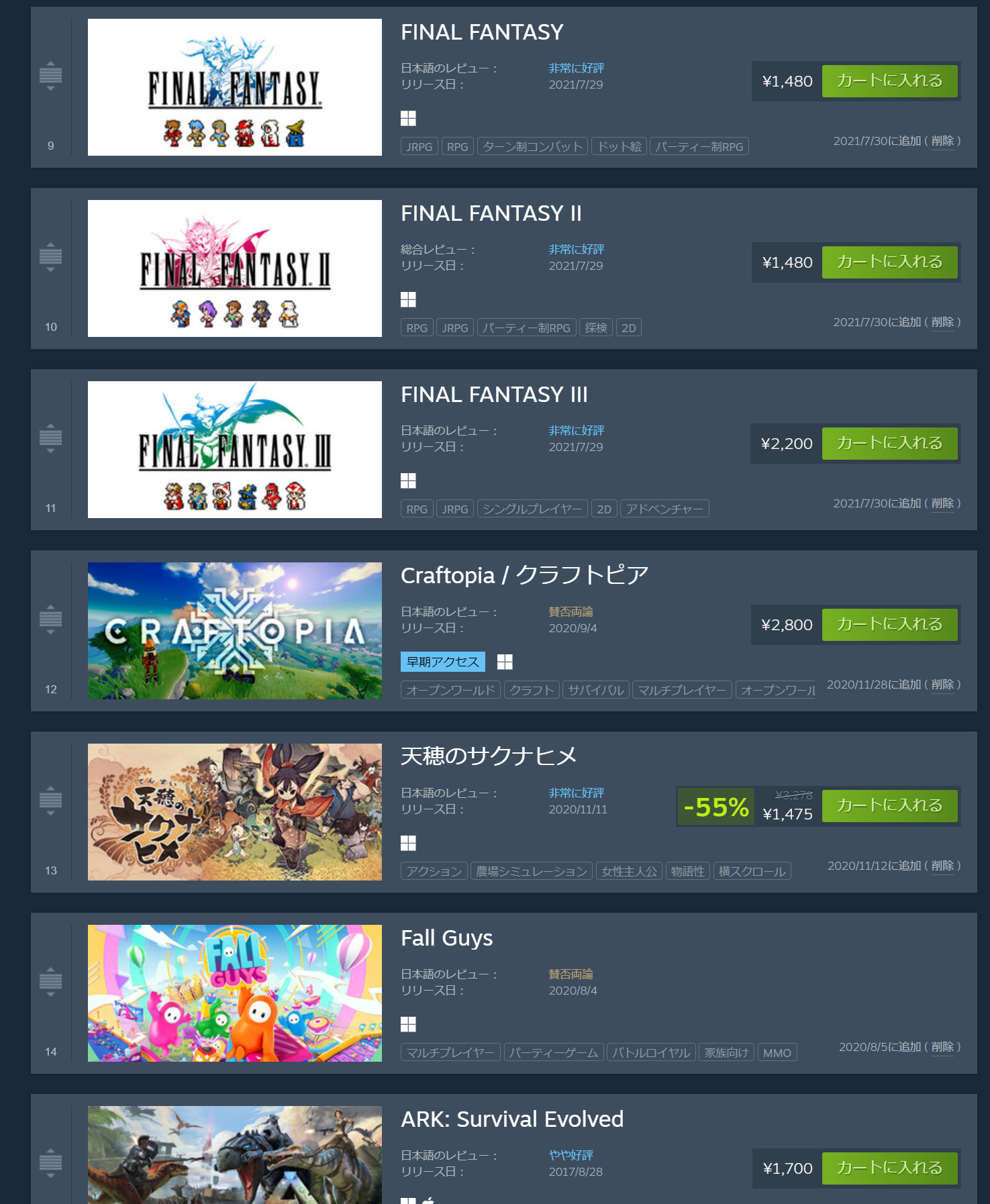
Task: Open the FINAL FANTASY III title link
Action: click(x=494, y=395)
